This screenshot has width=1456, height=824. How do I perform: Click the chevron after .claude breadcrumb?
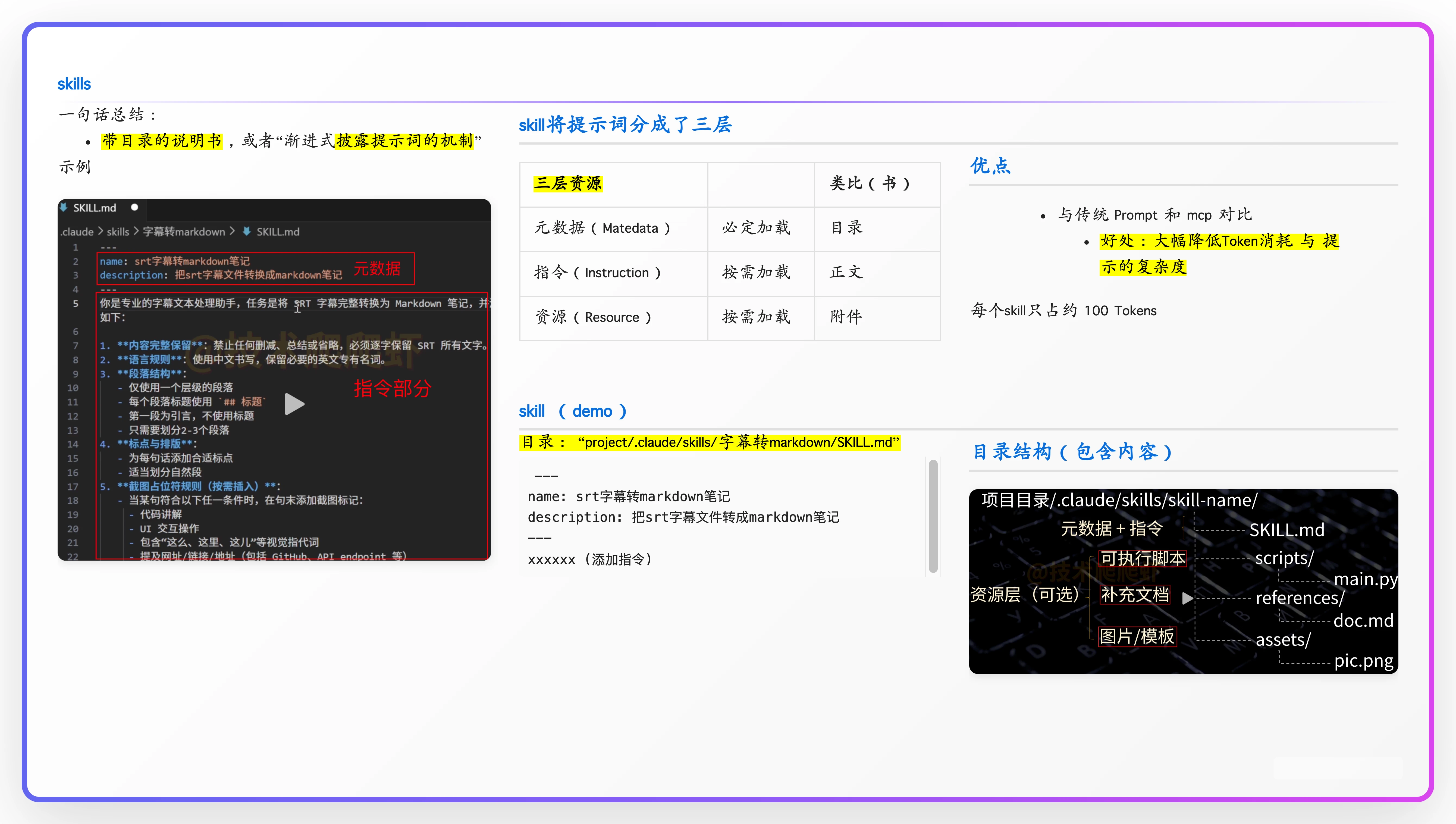coord(100,232)
